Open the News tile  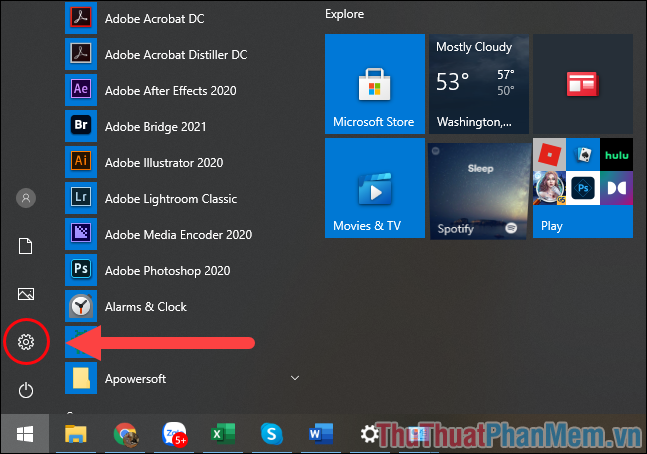click(x=583, y=84)
